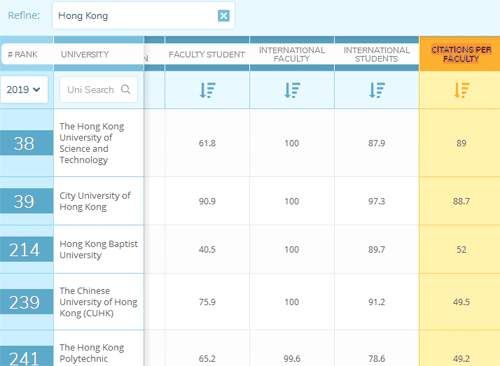Image resolution: width=500 pixels, height=366 pixels.
Task: Select the International Students column header
Action: pyautogui.click(x=377, y=54)
